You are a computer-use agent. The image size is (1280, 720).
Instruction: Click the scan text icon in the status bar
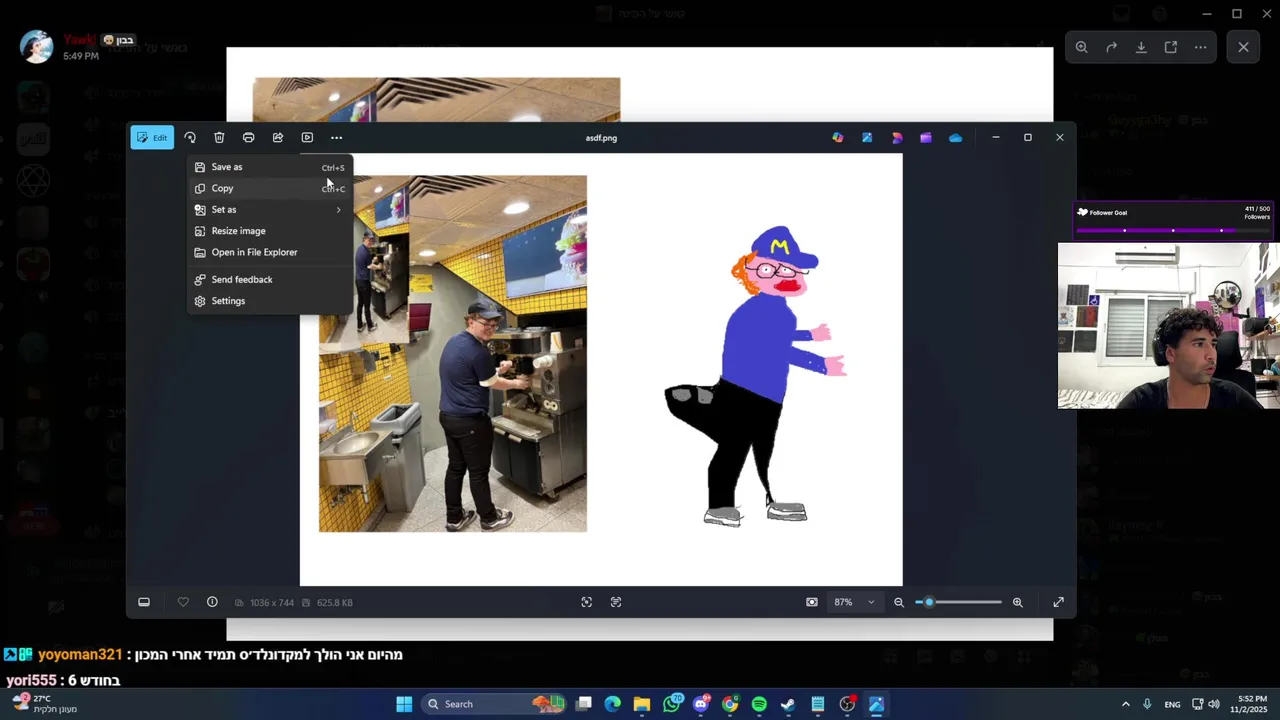click(616, 602)
